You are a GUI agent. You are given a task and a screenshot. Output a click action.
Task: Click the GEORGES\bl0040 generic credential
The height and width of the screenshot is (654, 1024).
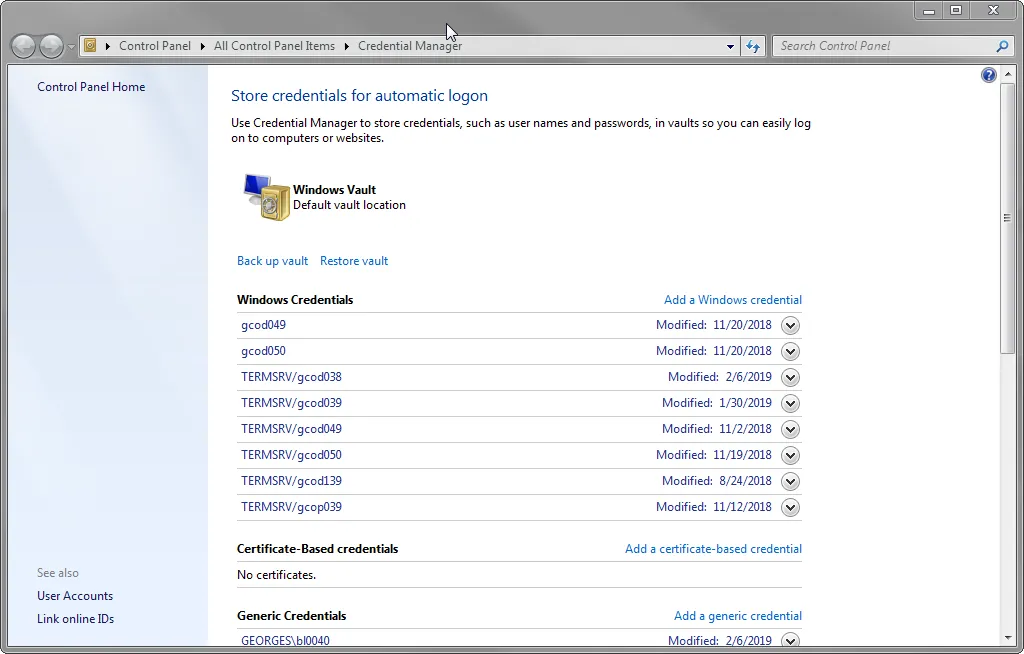285,640
